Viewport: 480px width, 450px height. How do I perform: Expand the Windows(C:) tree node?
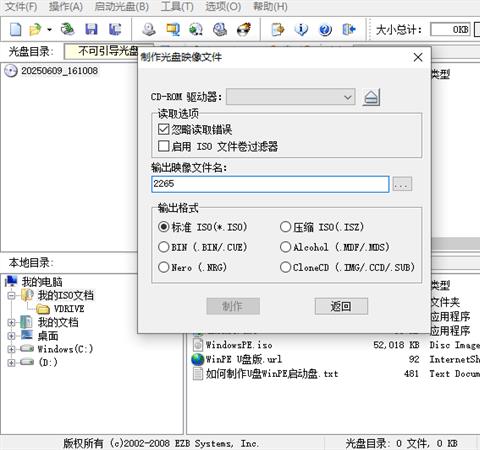(11, 349)
